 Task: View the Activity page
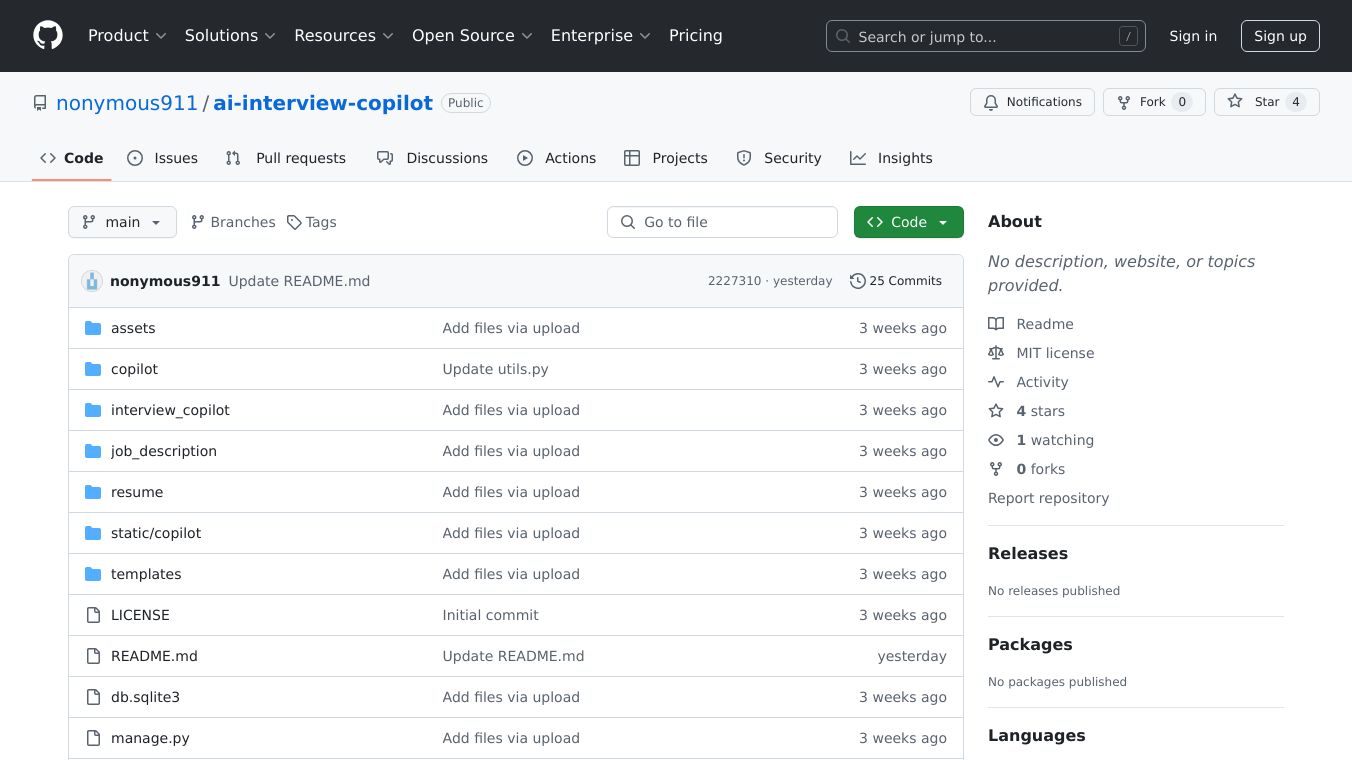click(1041, 382)
